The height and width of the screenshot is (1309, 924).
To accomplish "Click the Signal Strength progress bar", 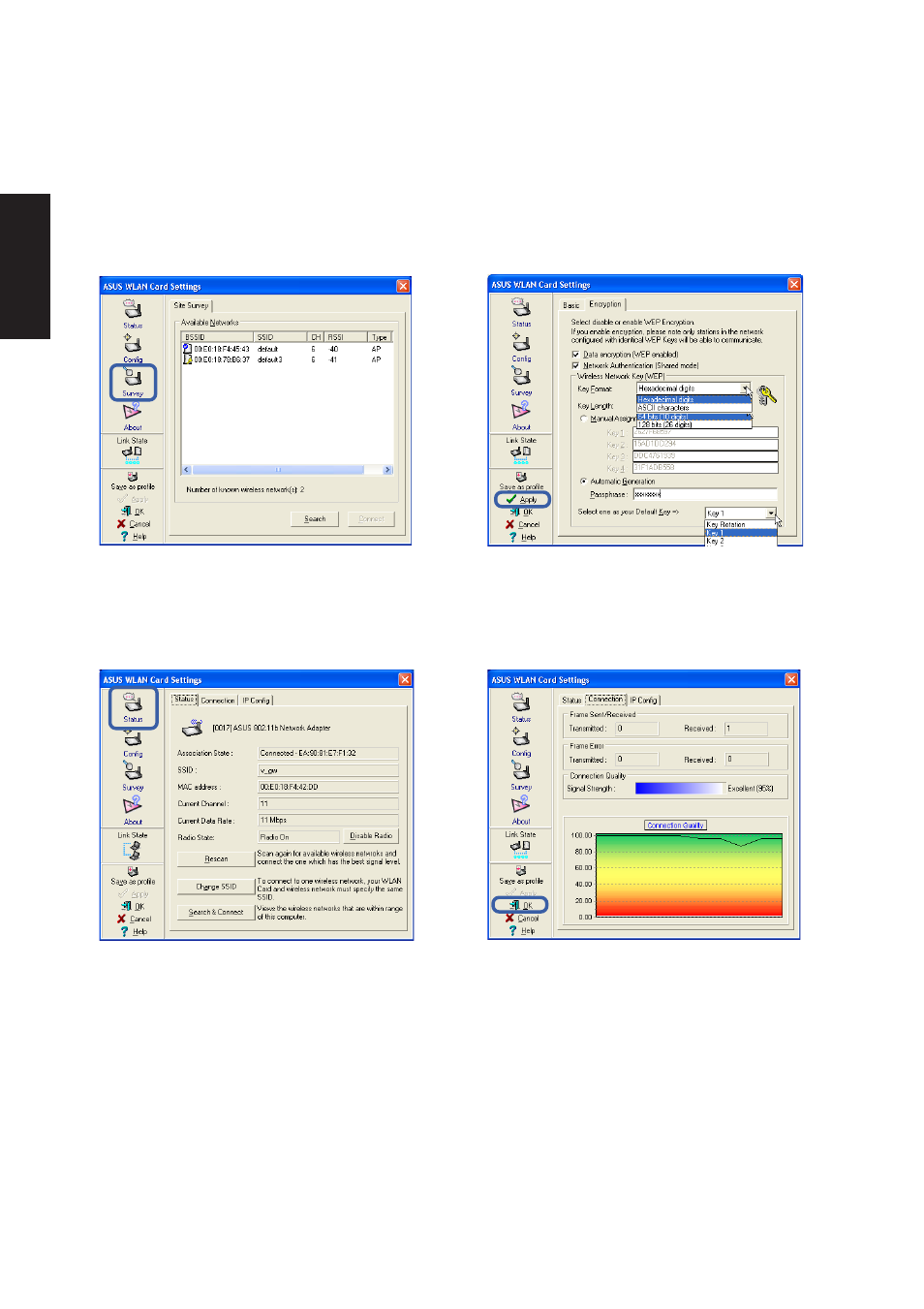I will click(x=680, y=789).
